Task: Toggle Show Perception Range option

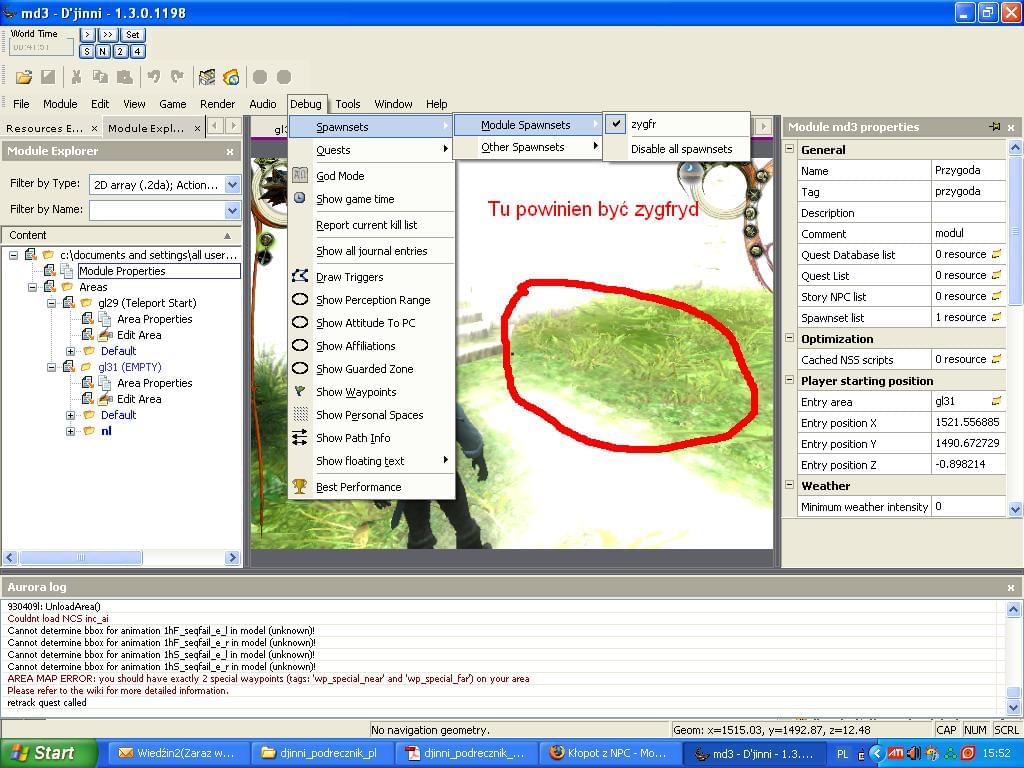Action: pos(372,300)
